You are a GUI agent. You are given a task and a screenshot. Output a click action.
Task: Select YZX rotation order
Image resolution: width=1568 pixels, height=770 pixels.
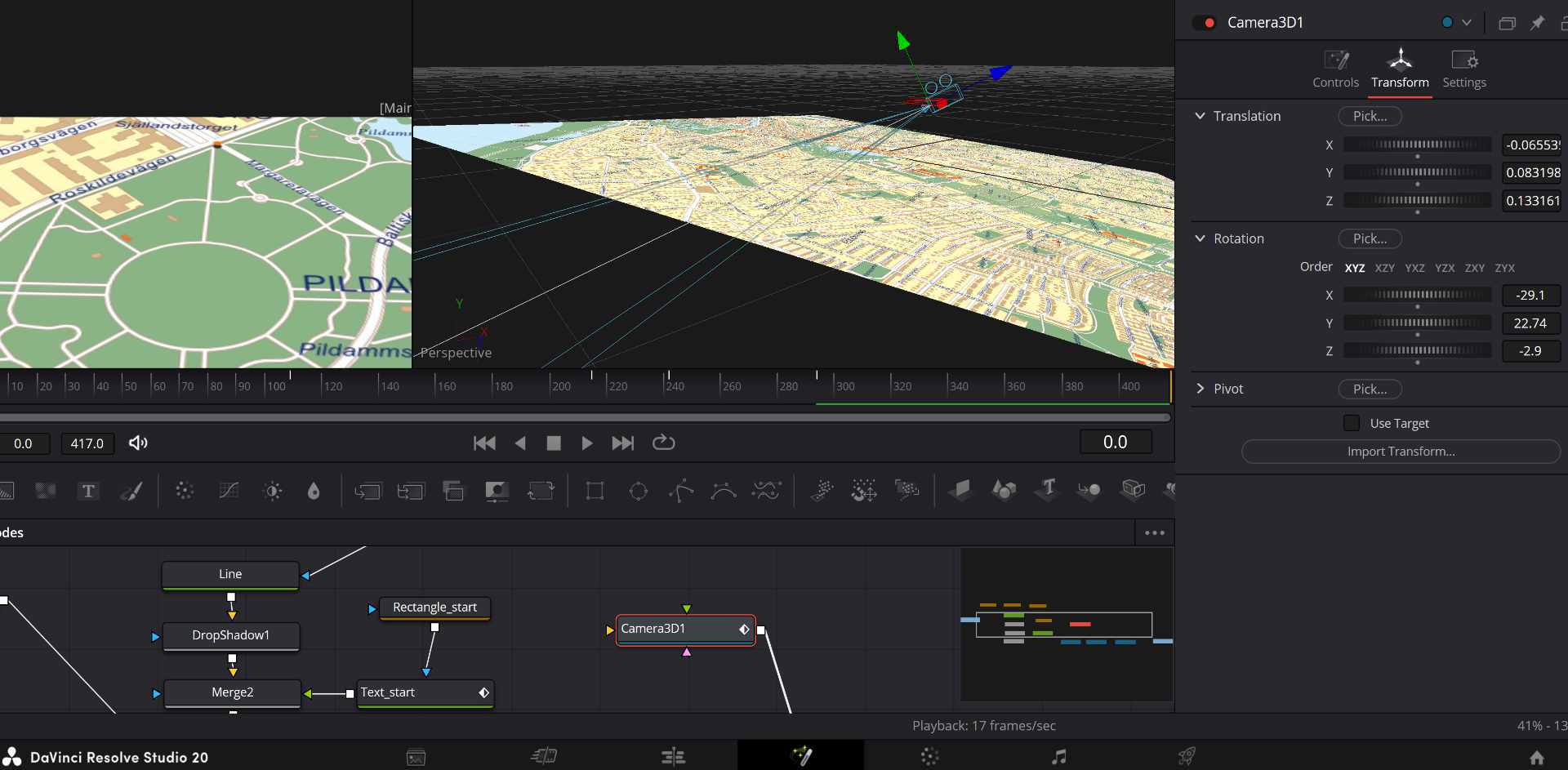coord(1445,268)
